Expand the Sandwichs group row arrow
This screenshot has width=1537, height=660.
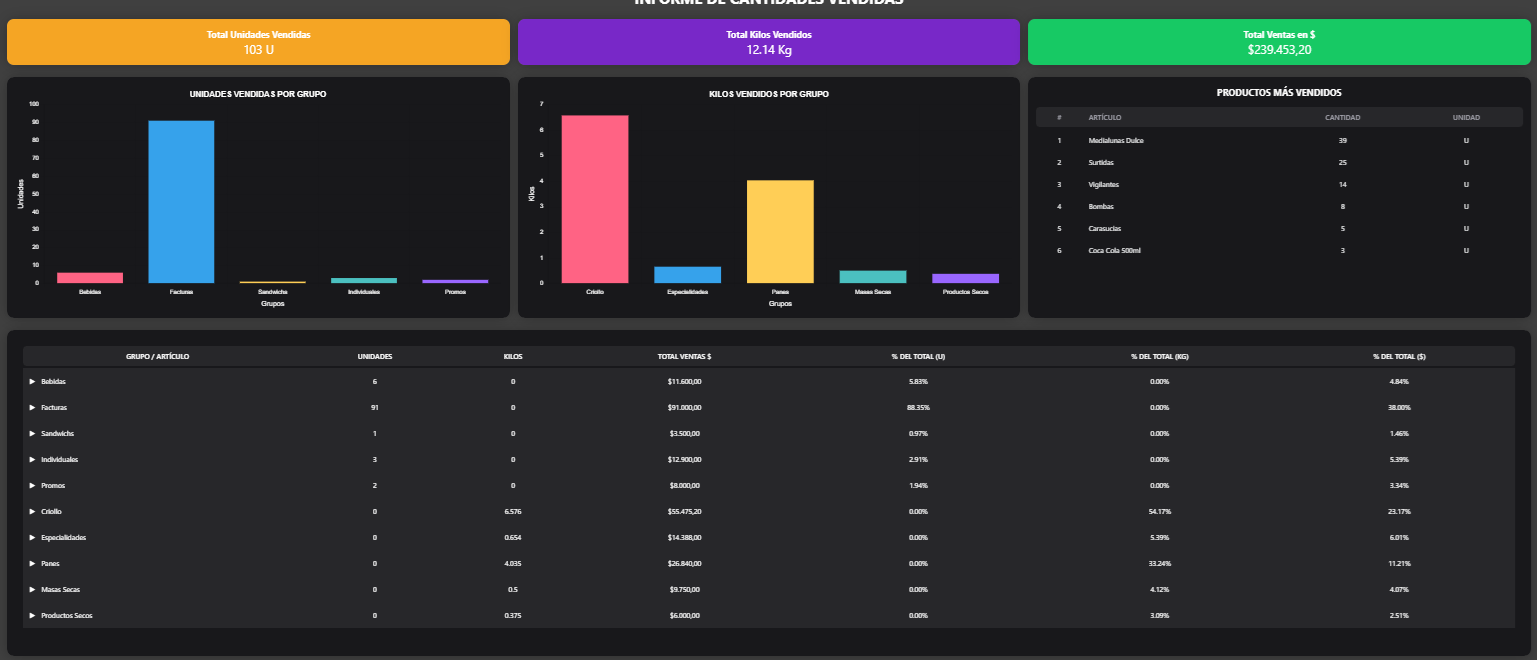coord(33,434)
